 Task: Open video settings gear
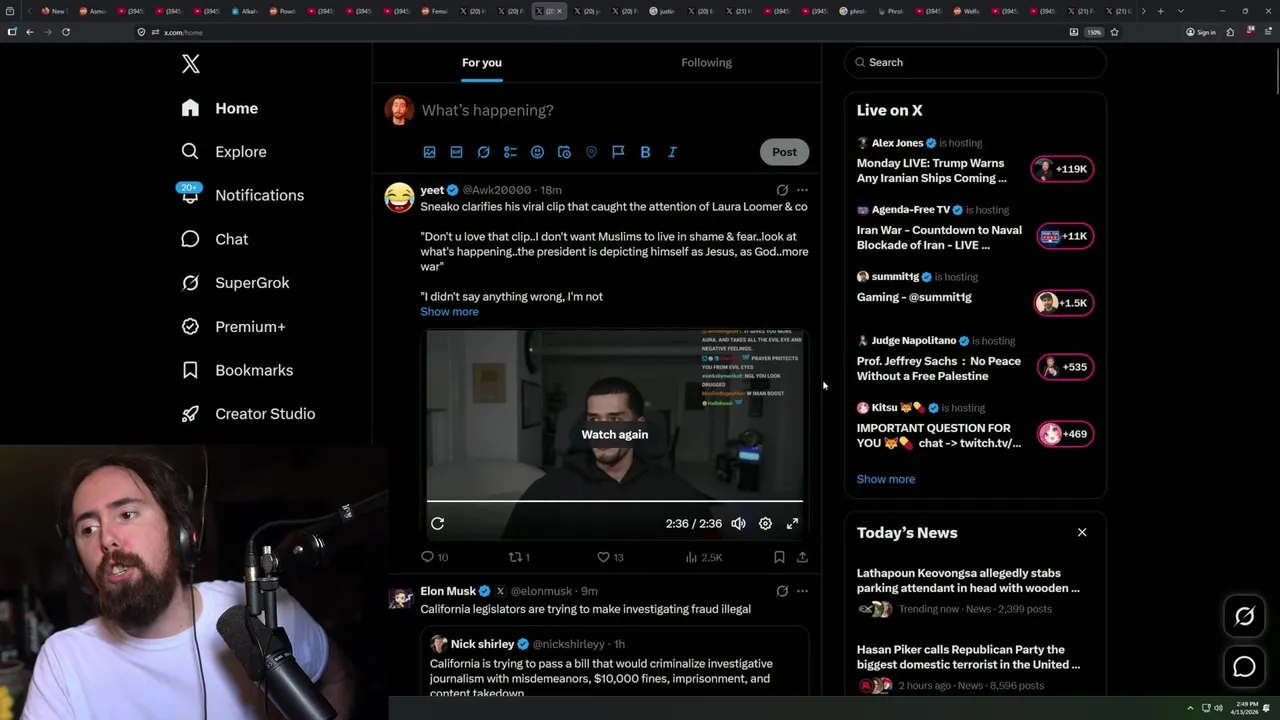pos(765,524)
